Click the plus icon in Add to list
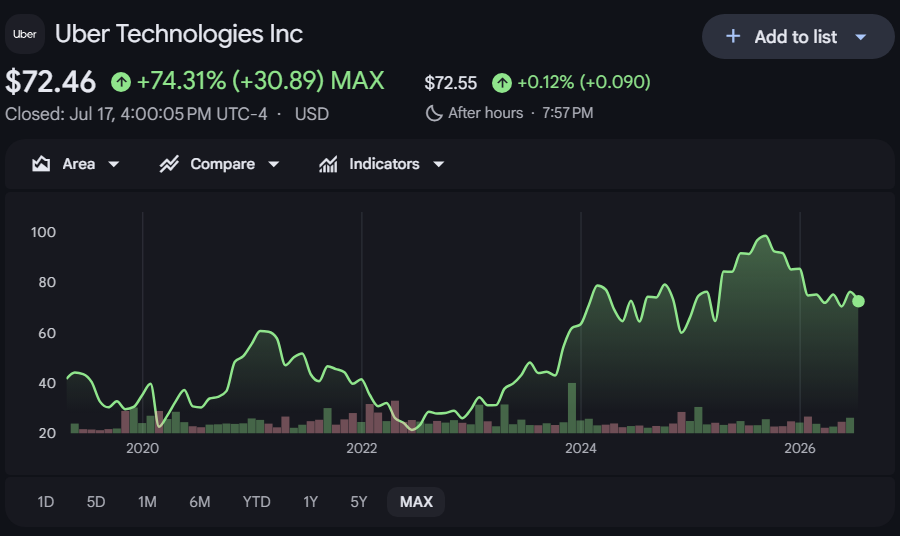This screenshot has width=900, height=536. pos(733,37)
